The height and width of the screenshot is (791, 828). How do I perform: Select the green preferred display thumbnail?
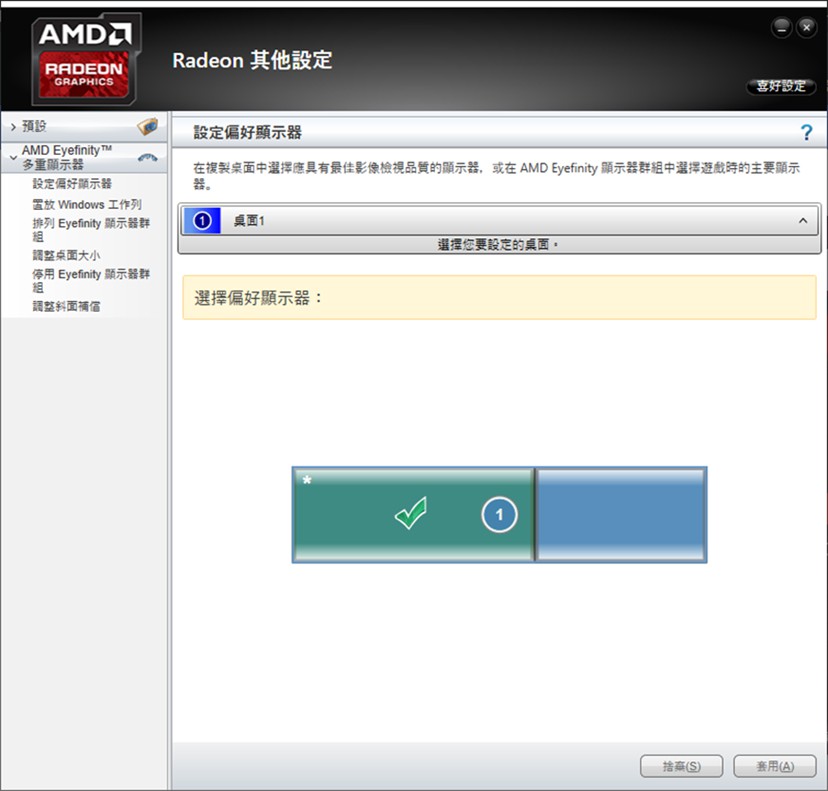coord(413,515)
